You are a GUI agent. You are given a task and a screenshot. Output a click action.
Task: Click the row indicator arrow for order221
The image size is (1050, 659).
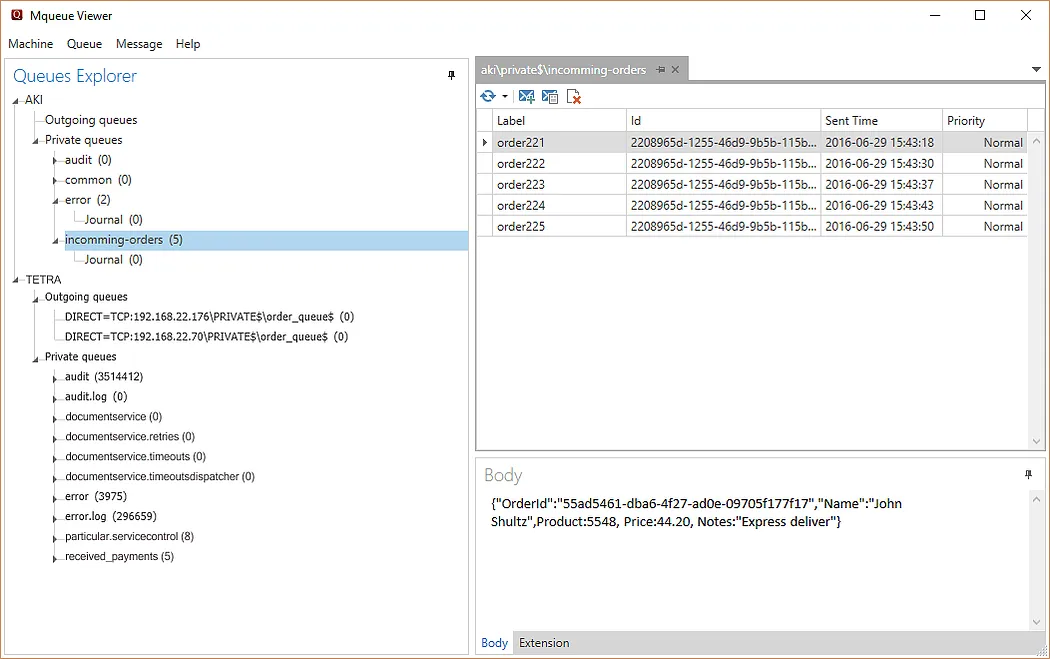click(x=485, y=143)
